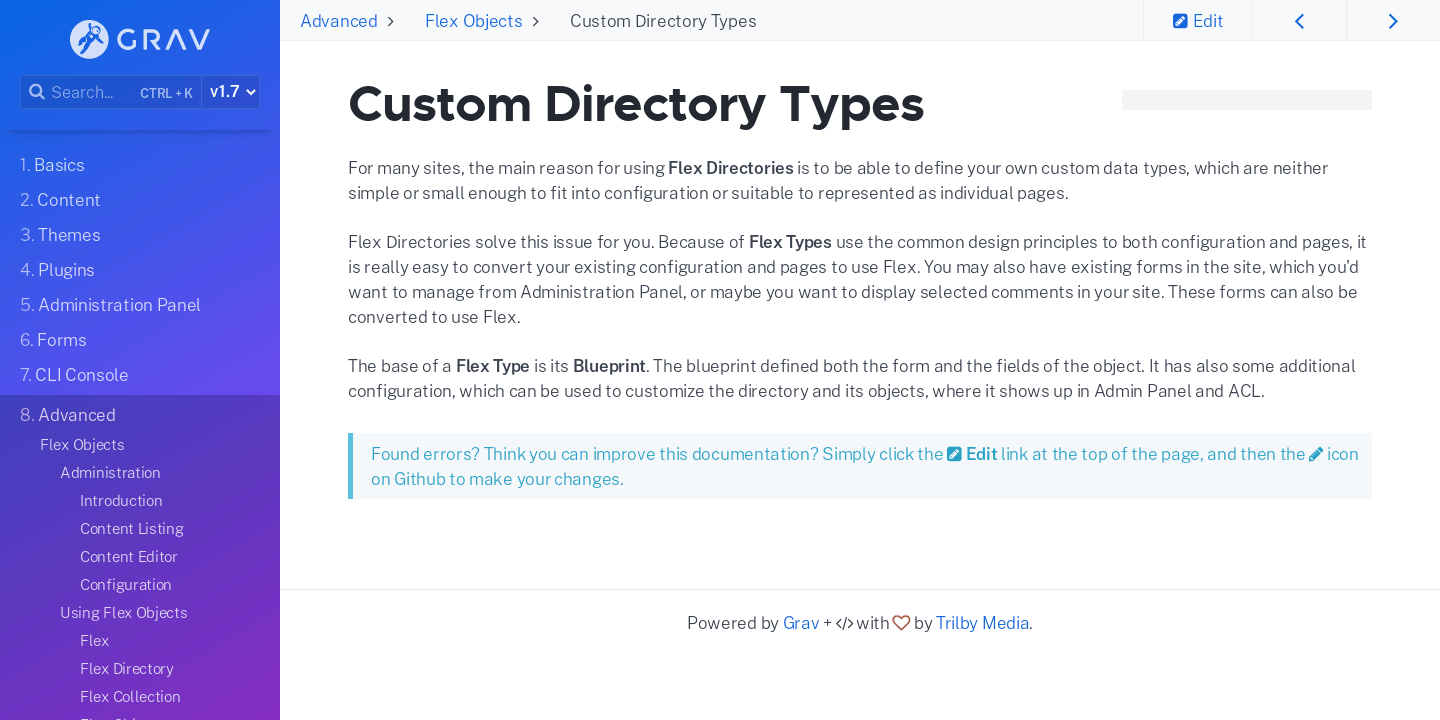Go back using the left arrow icon
Screen dimensions: 1440x720
click(x=1299, y=20)
